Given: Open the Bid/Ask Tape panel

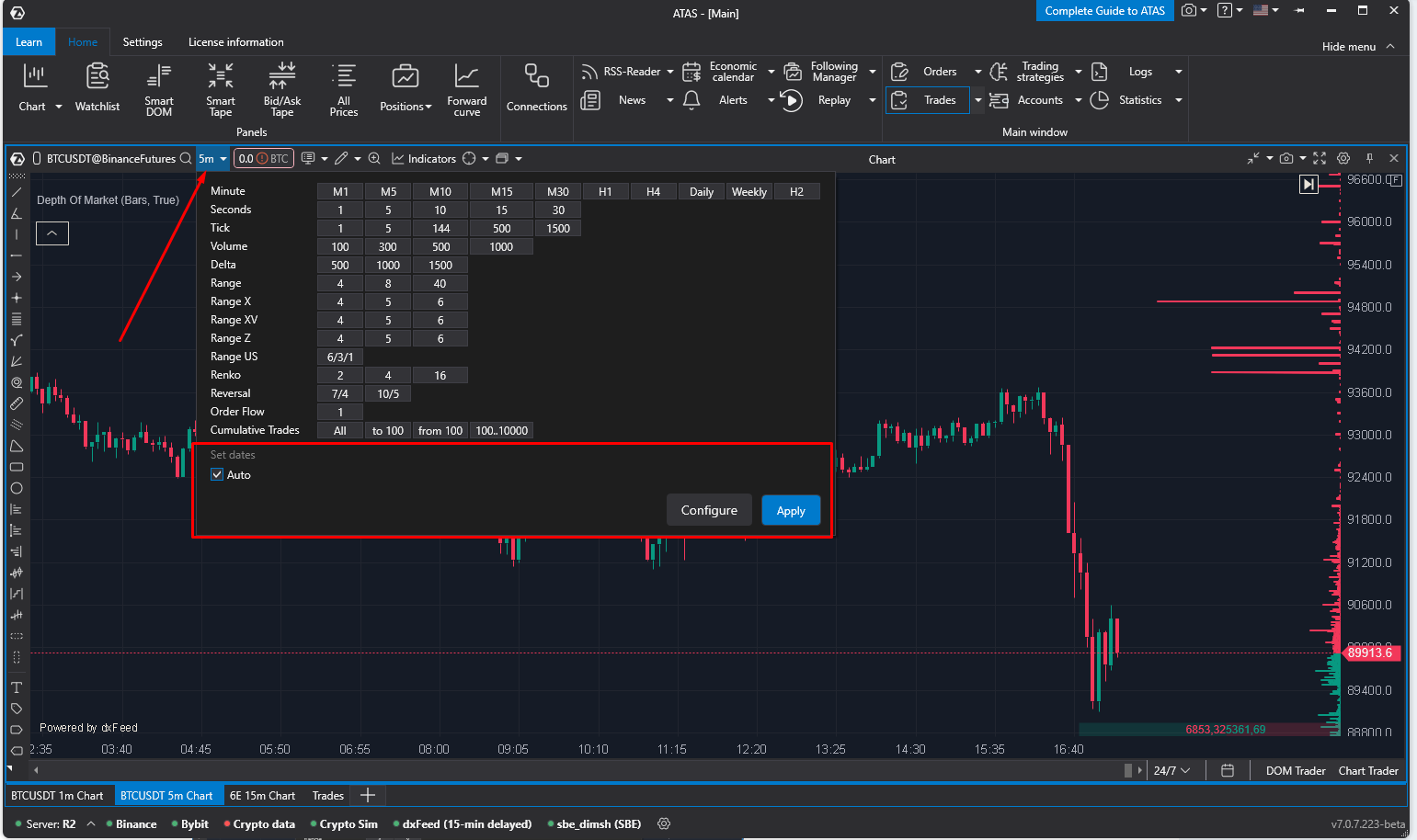Looking at the screenshot, I should pyautogui.click(x=282, y=89).
